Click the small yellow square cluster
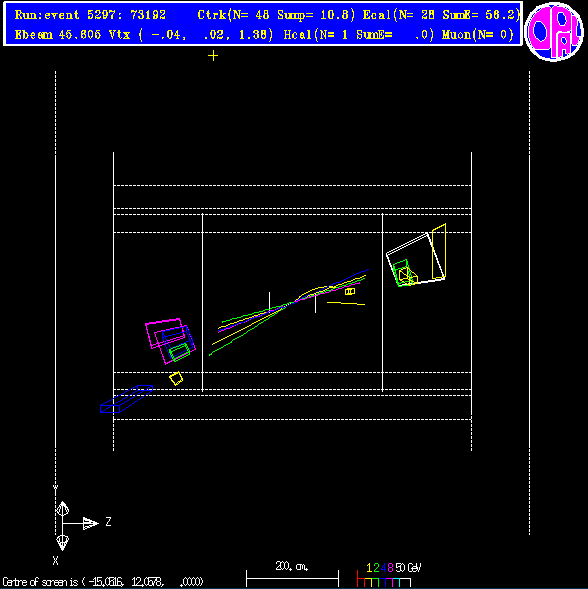The height and width of the screenshot is (589, 588). coord(176,378)
